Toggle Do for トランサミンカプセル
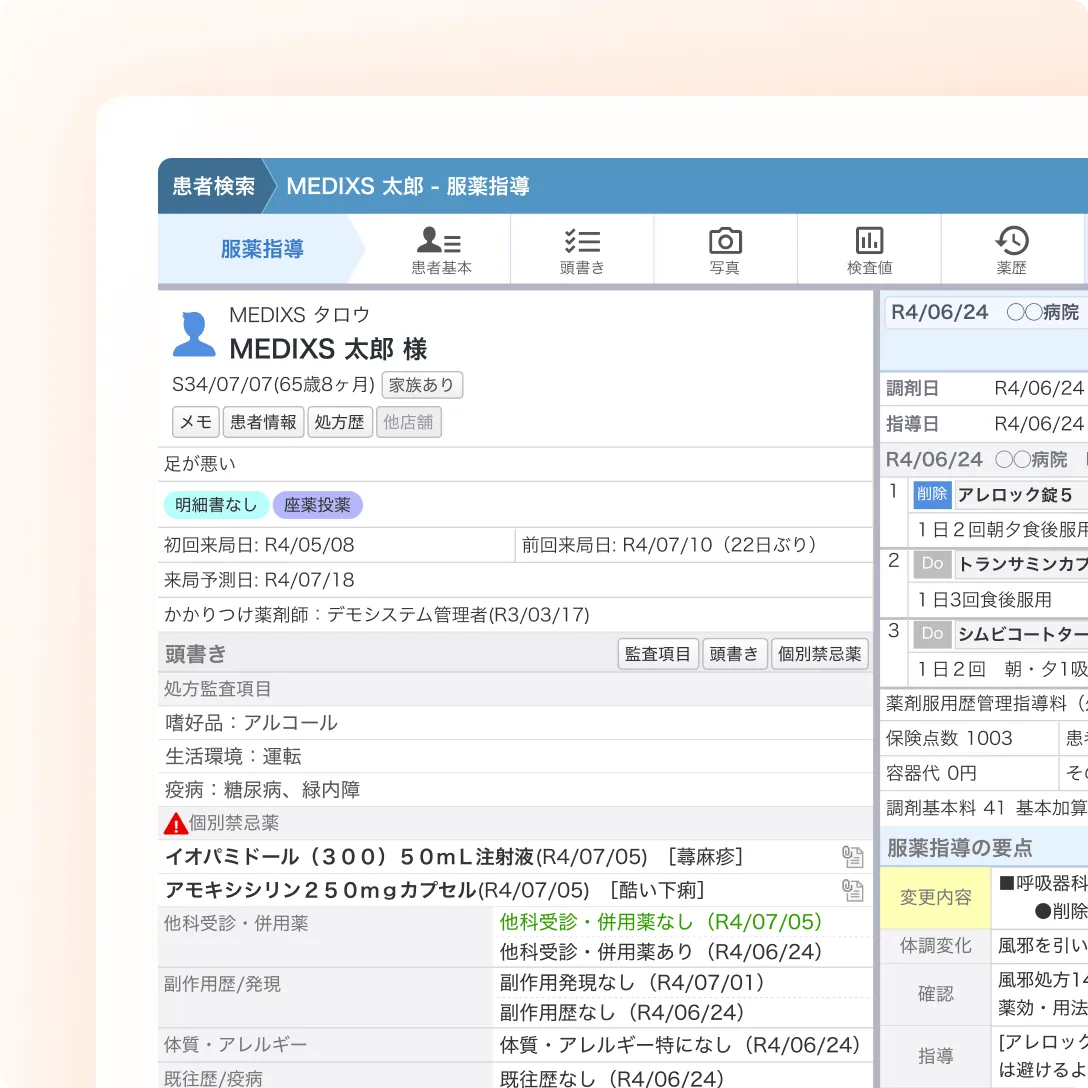Screen dimensions: 1088x1088 pos(931,564)
